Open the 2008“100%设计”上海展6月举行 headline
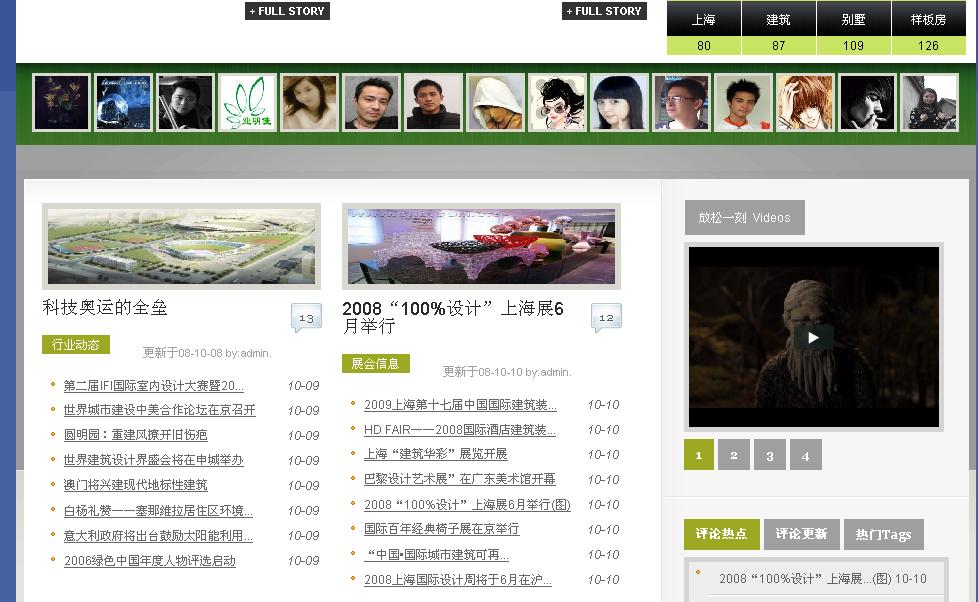Screen dimensions: 978x602 pyautogui.click(x=453, y=317)
